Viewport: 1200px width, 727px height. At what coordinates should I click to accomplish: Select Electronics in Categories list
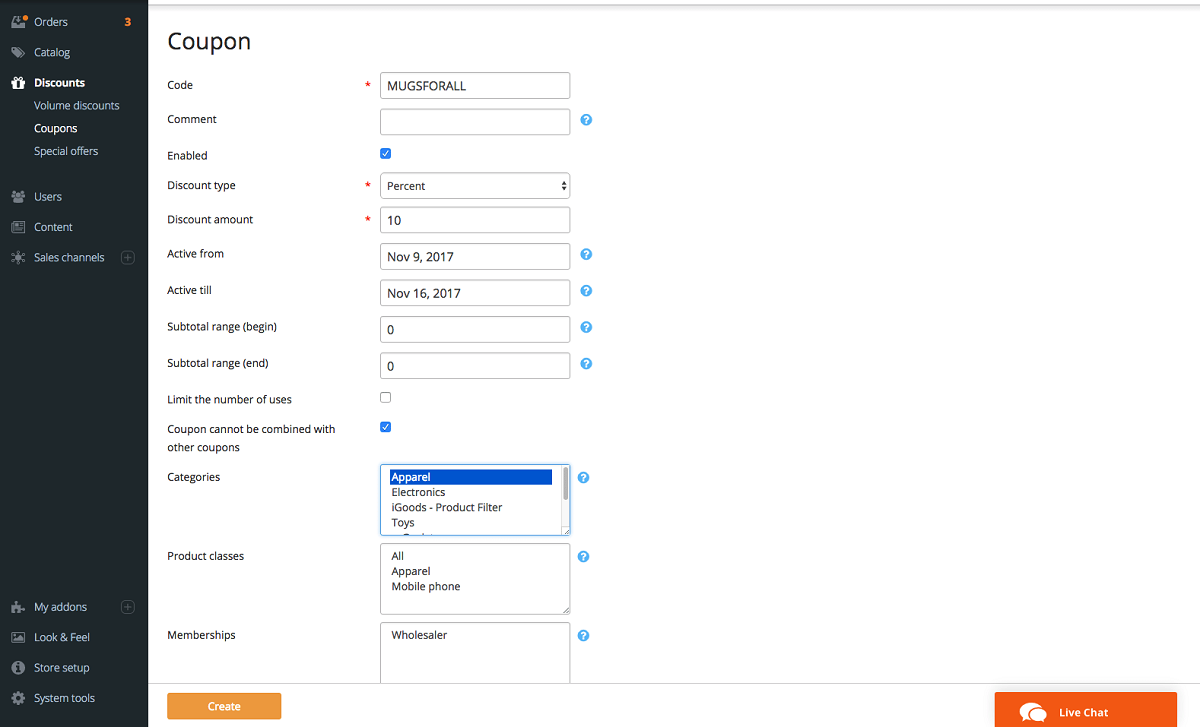click(x=418, y=493)
